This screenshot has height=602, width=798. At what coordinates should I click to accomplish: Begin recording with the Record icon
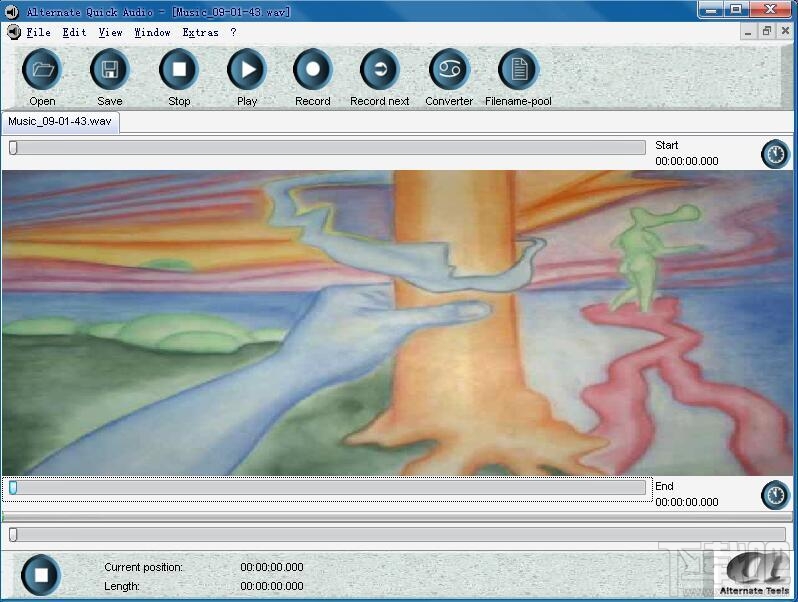pos(313,70)
